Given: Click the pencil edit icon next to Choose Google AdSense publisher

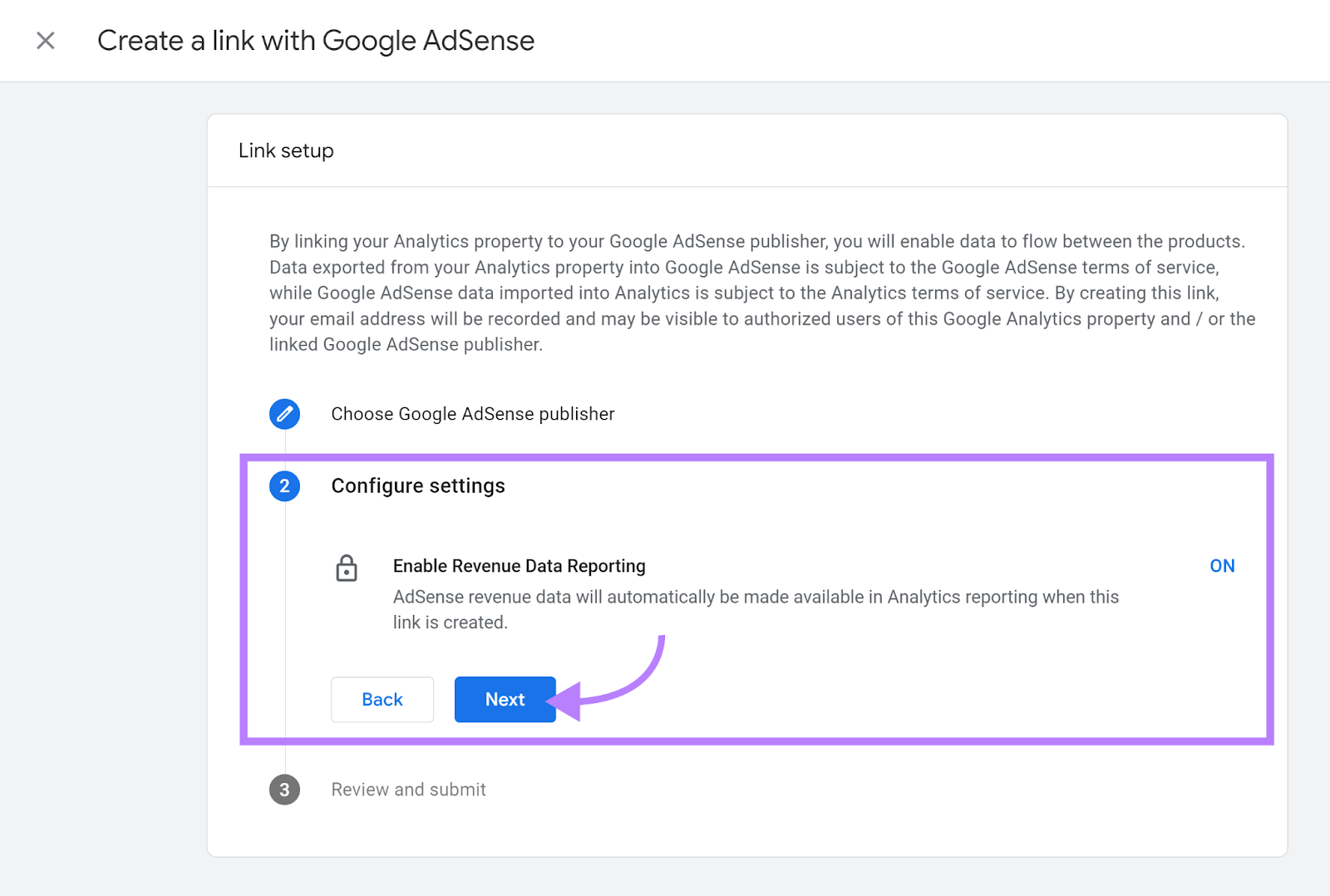Looking at the screenshot, I should pyautogui.click(x=284, y=414).
